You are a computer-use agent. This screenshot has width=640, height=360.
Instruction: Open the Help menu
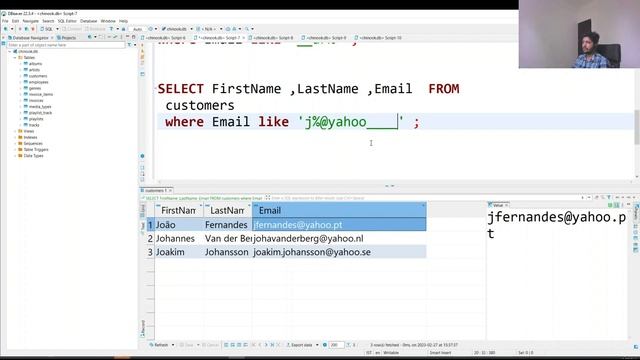(123, 21)
